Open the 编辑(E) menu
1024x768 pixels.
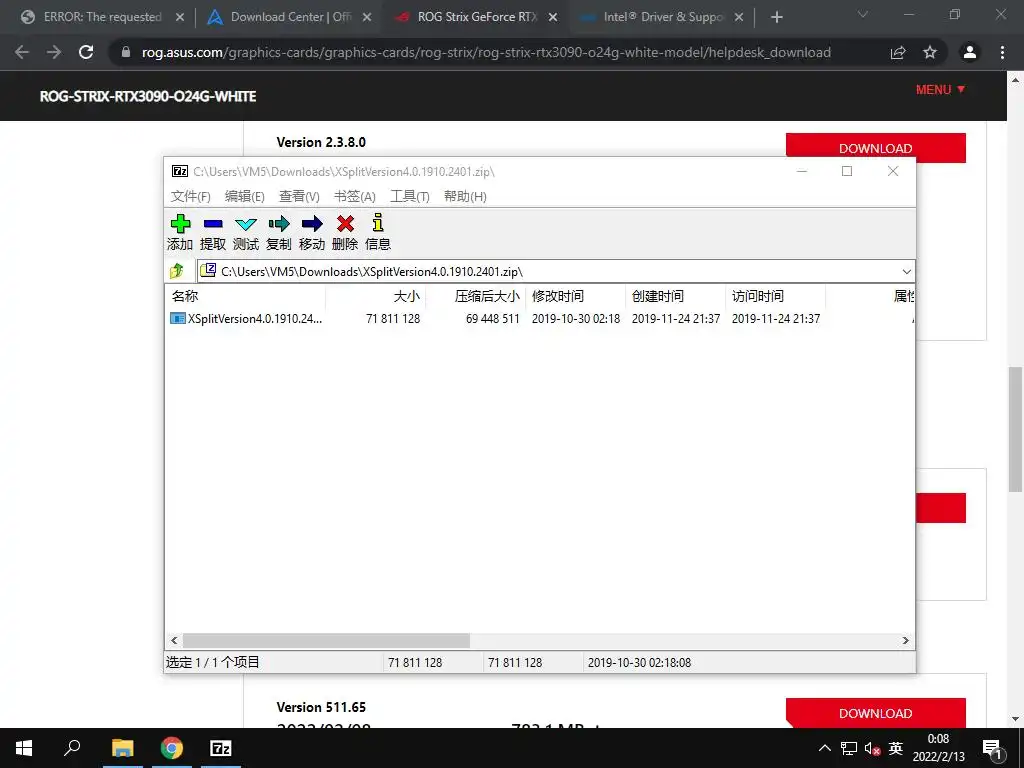tap(244, 197)
